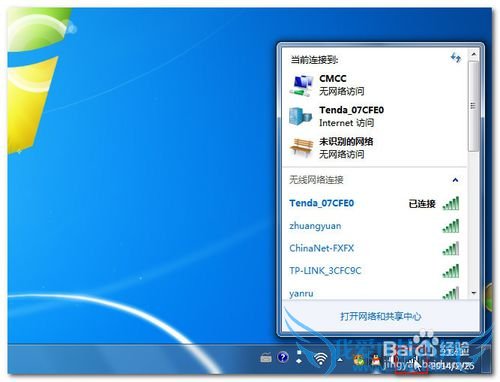Viewport: 500px width, 382px height.
Task: Click the blue help question mark tray icon
Action: (283, 358)
